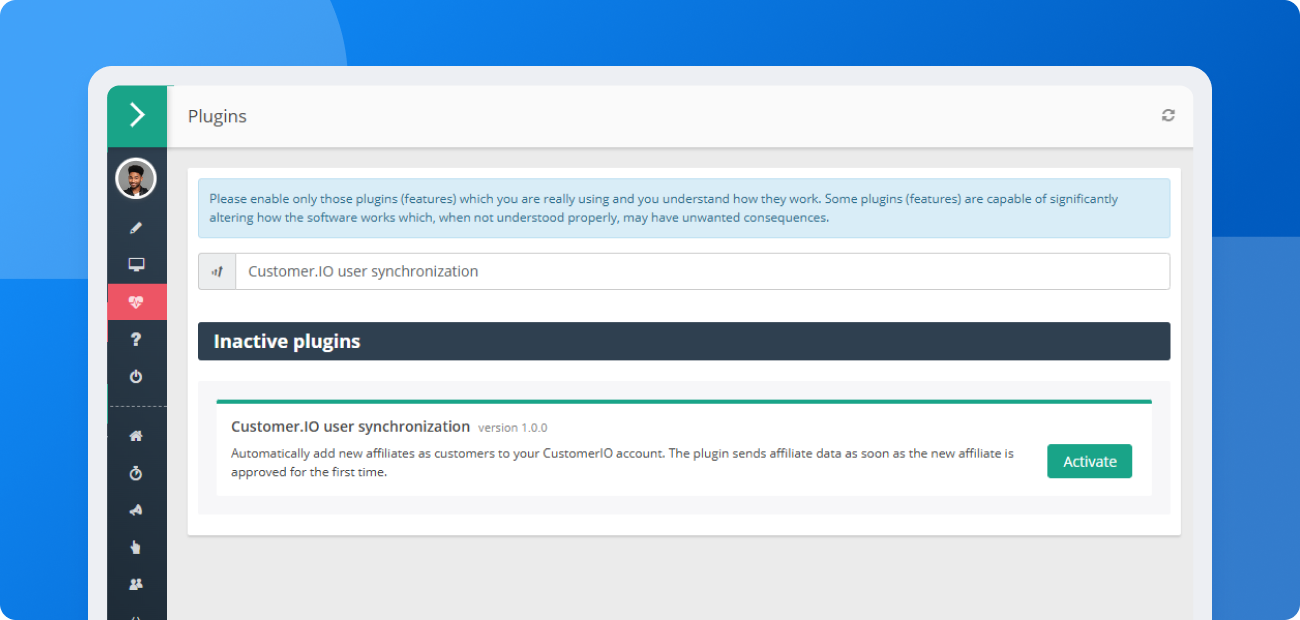Collapse the Inactive plugins section header
The height and width of the screenshot is (620, 1300).
point(286,341)
